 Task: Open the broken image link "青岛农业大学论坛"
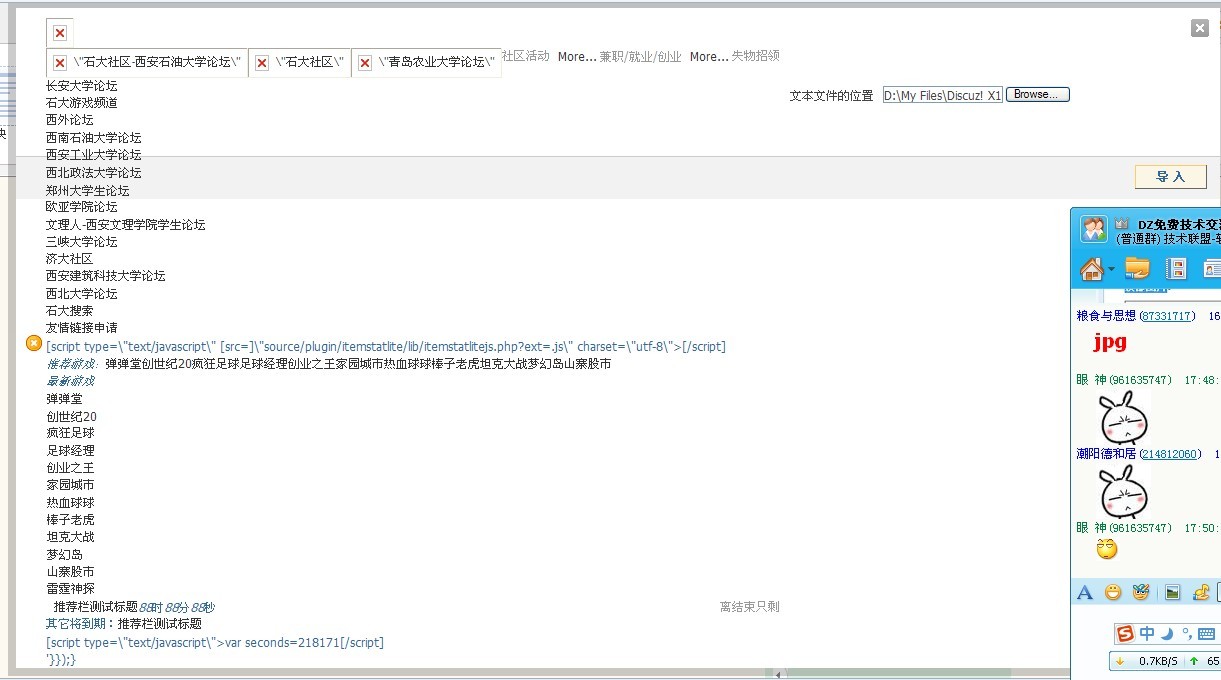tap(427, 62)
